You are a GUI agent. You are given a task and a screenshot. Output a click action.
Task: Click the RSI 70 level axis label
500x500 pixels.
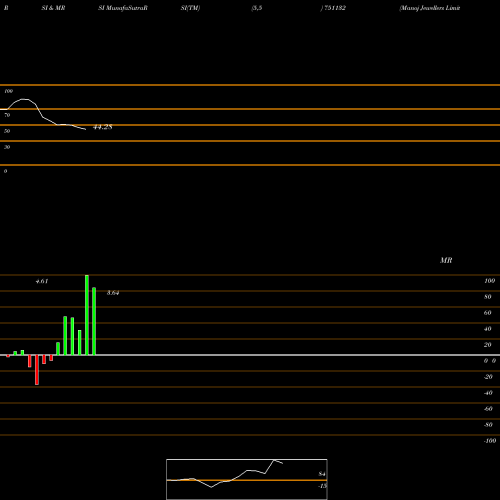7,115
